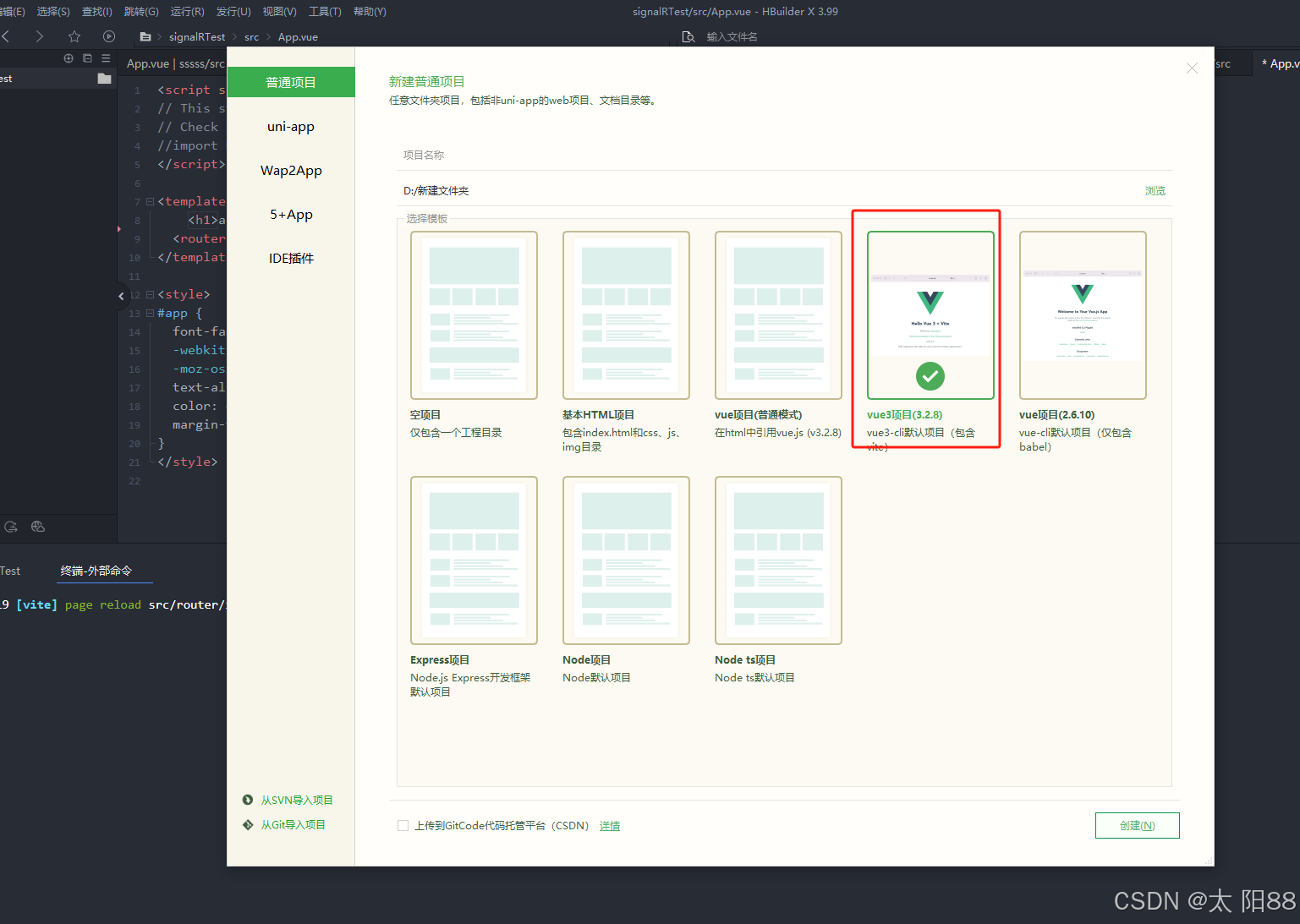Collapse the template code fold at line 7
Screen dimensions: 1300x924
click(150, 201)
